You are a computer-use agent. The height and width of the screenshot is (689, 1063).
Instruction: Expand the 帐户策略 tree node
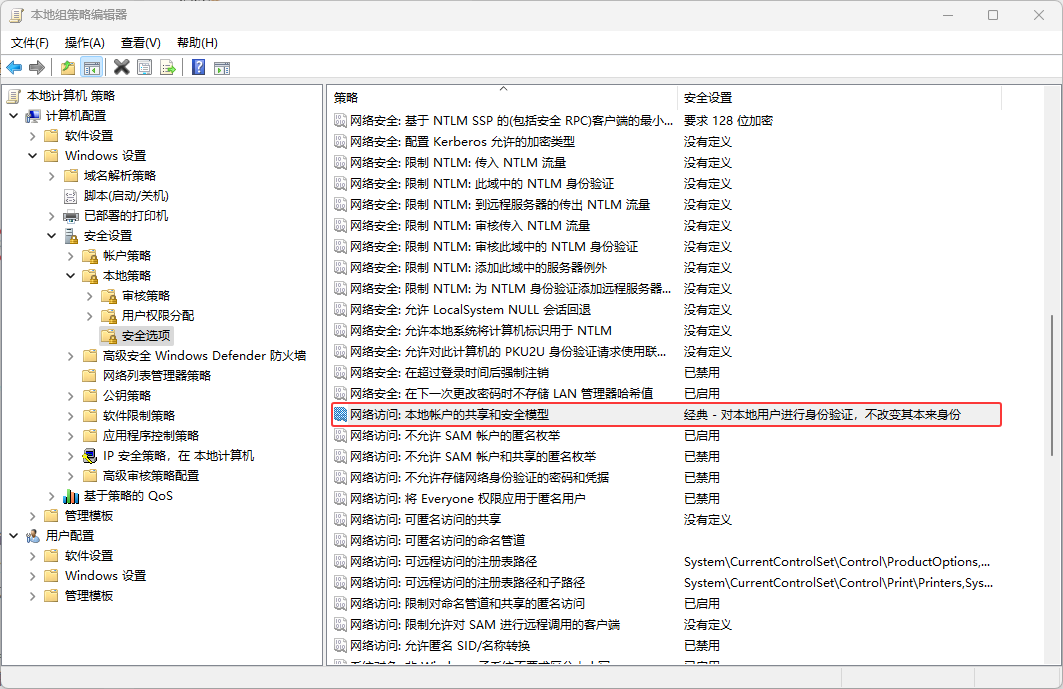coord(71,256)
